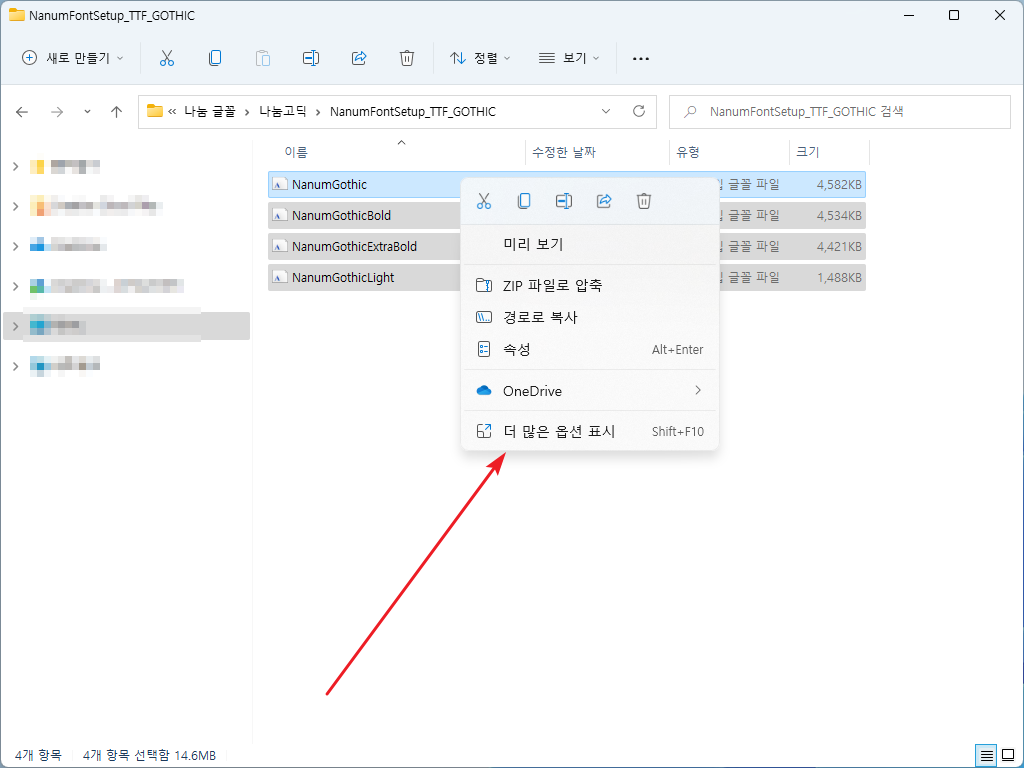Image resolution: width=1024 pixels, height=768 pixels.
Task: Select the NanumGothicLight file name
Action: pos(343,278)
